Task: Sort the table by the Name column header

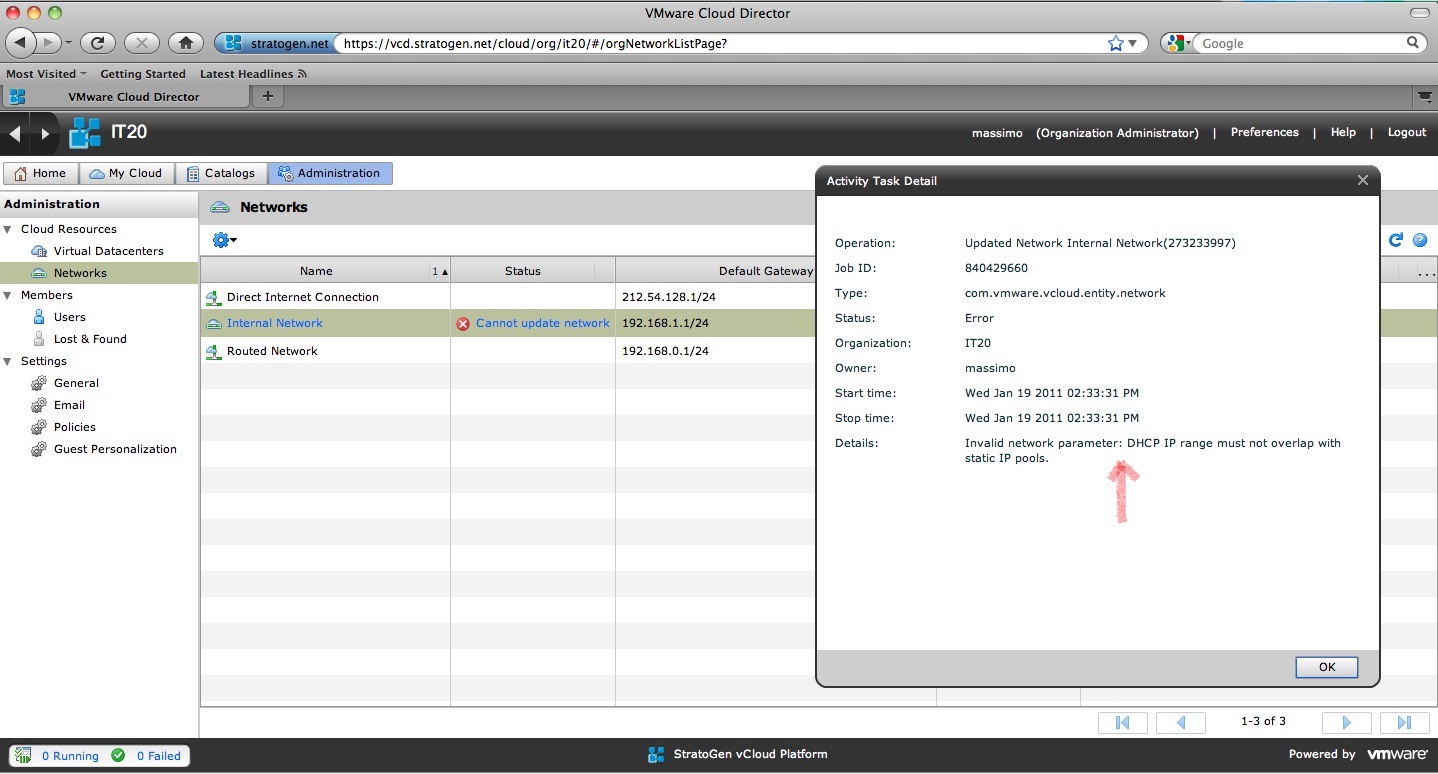Action: coord(316,271)
